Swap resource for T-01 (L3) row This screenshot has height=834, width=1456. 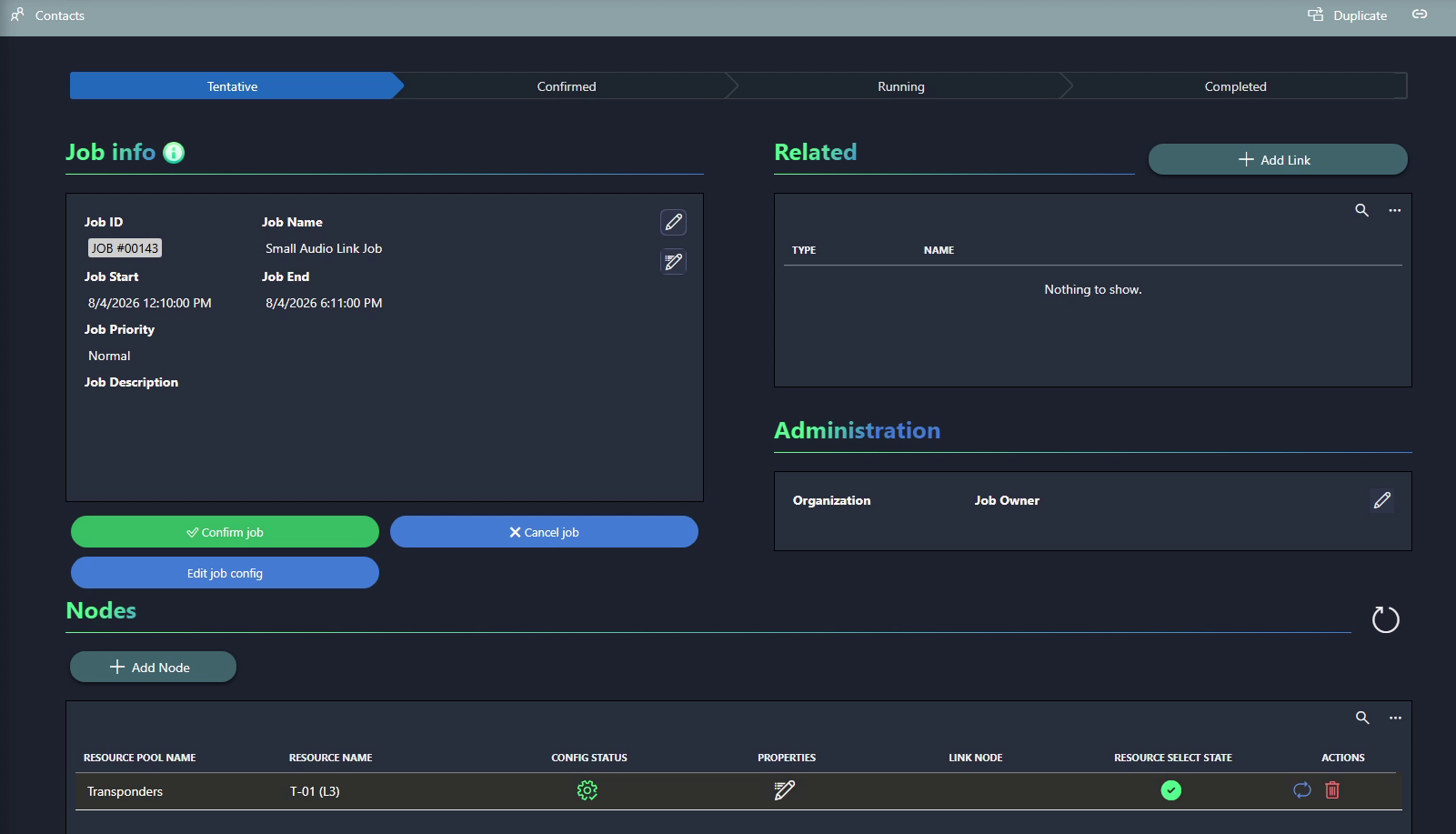coord(1302,790)
